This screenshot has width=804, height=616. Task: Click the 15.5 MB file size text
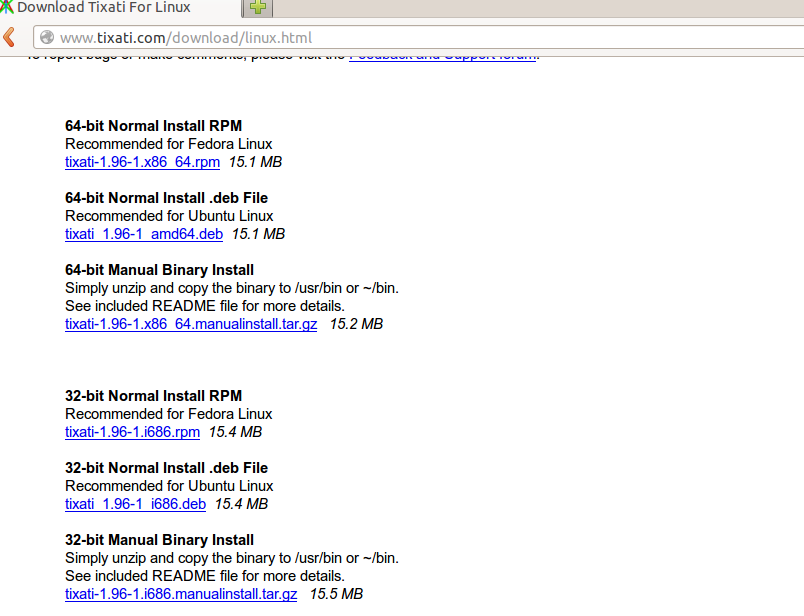point(336,594)
